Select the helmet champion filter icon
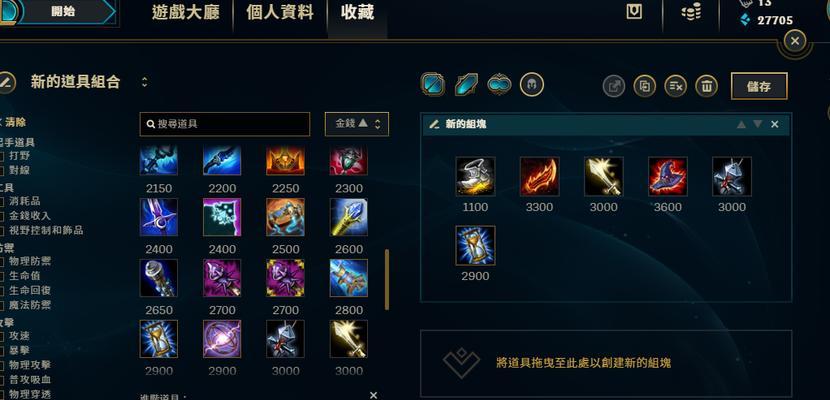830x400 pixels. point(531,84)
